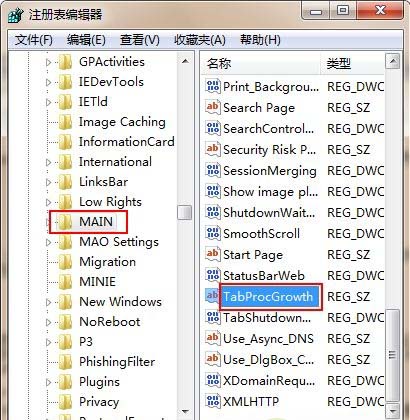
Task: Expand the GPActivities tree node
Action: (49, 62)
